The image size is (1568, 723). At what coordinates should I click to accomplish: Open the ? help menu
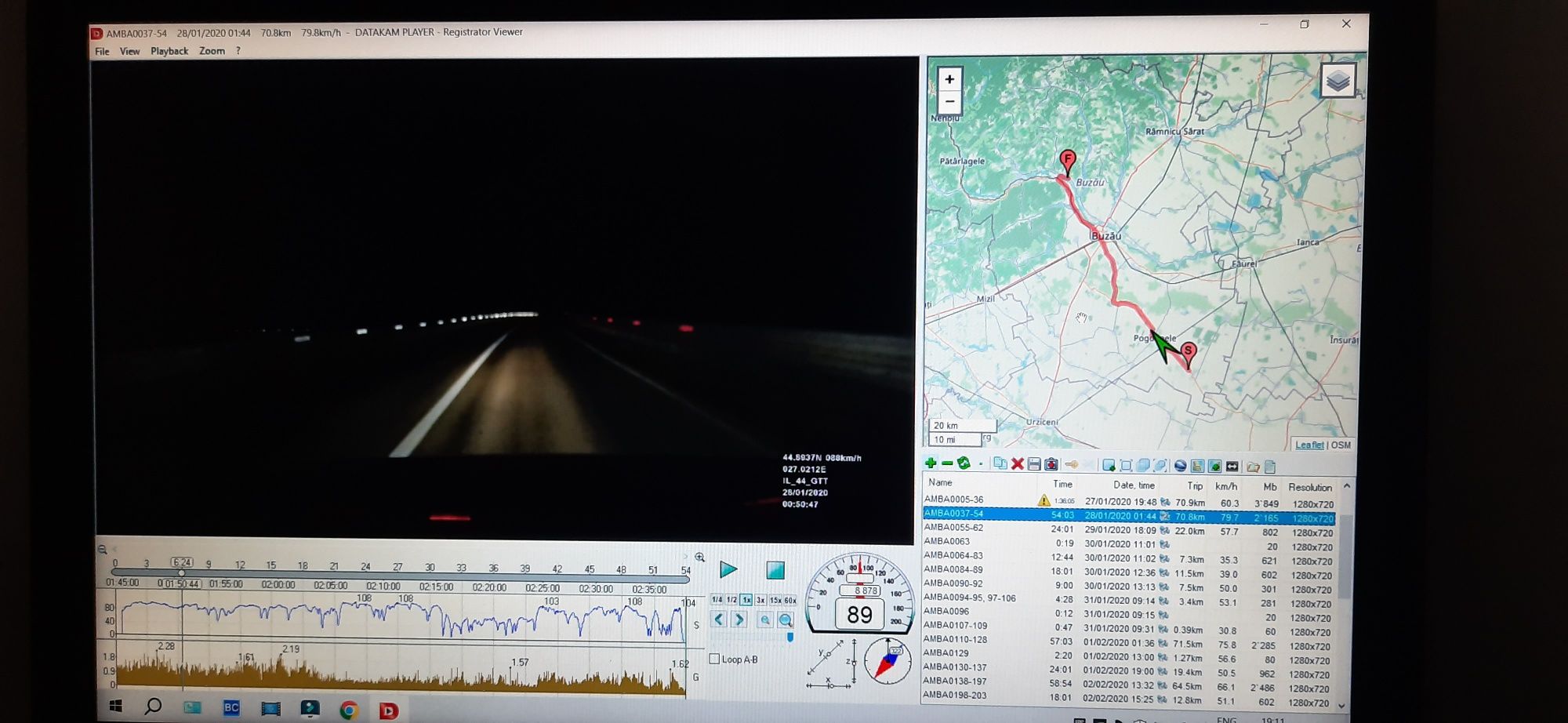pyautogui.click(x=238, y=51)
